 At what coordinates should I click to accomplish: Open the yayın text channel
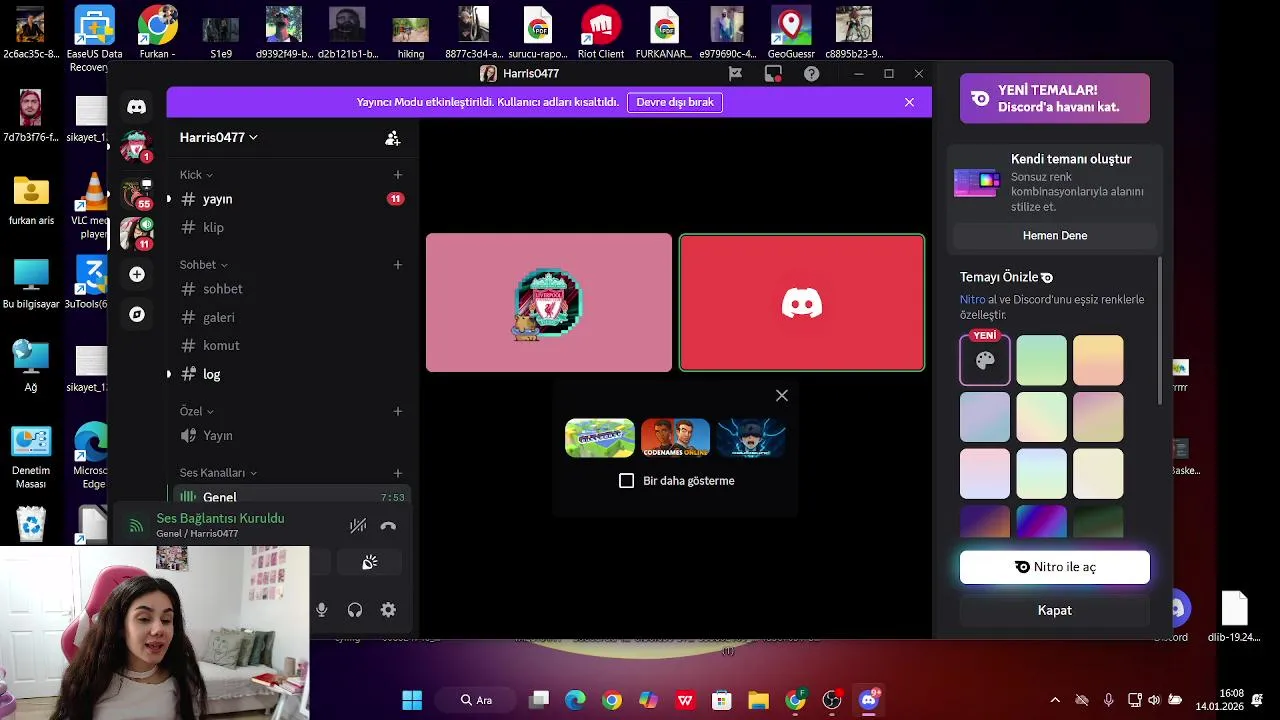[x=290, y=199]
